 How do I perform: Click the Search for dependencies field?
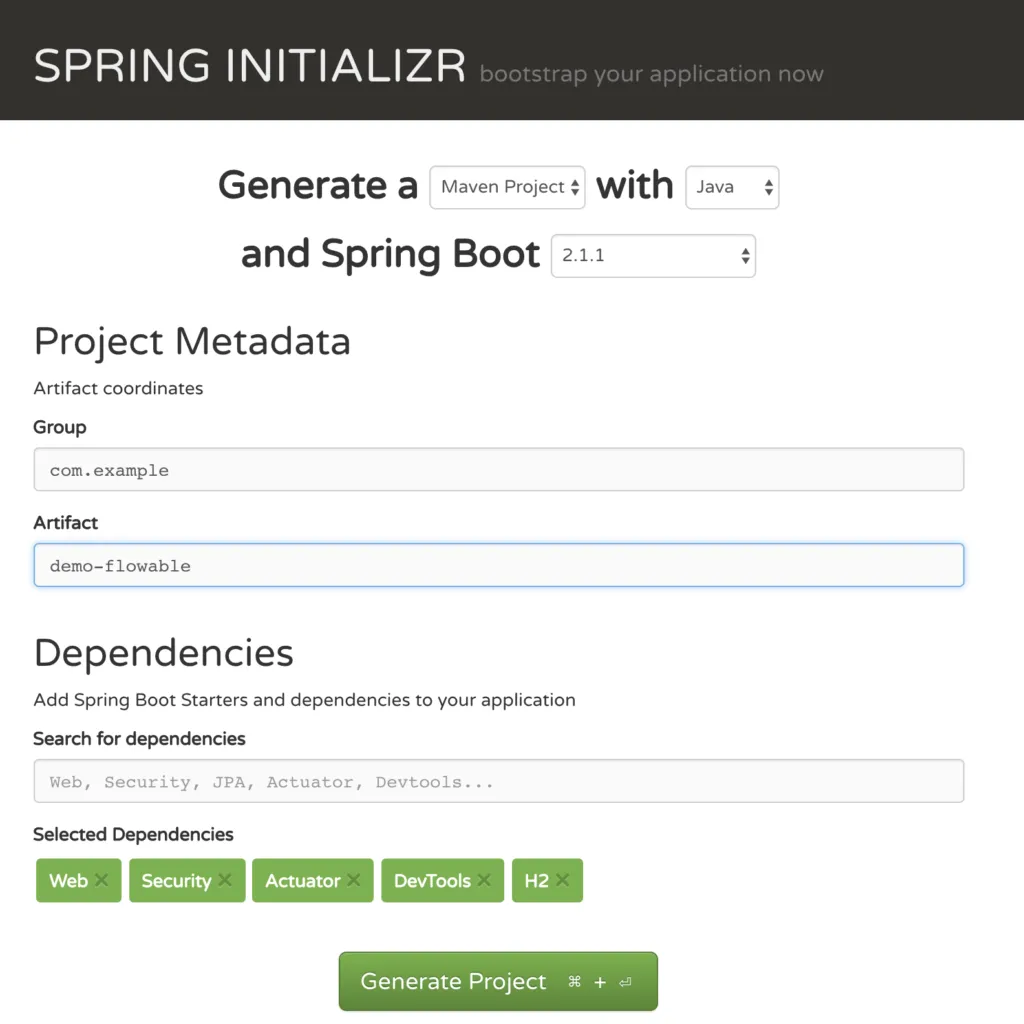coord(499,781)
